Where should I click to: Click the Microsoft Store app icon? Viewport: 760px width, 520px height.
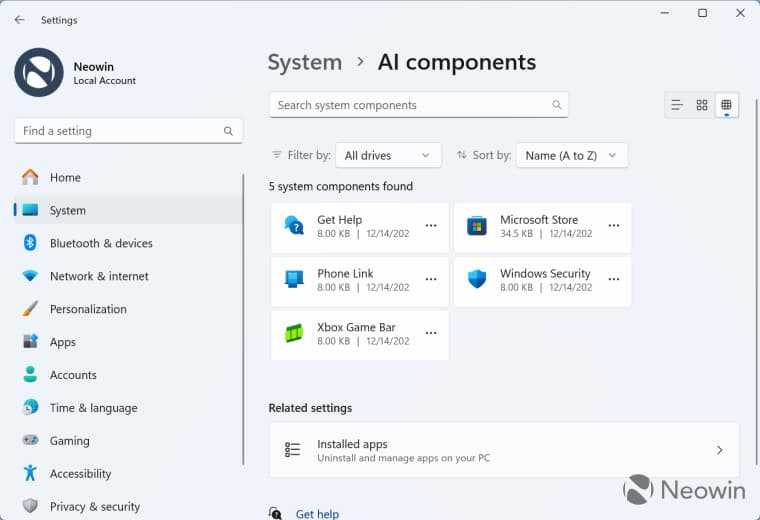tap(477, 226)
